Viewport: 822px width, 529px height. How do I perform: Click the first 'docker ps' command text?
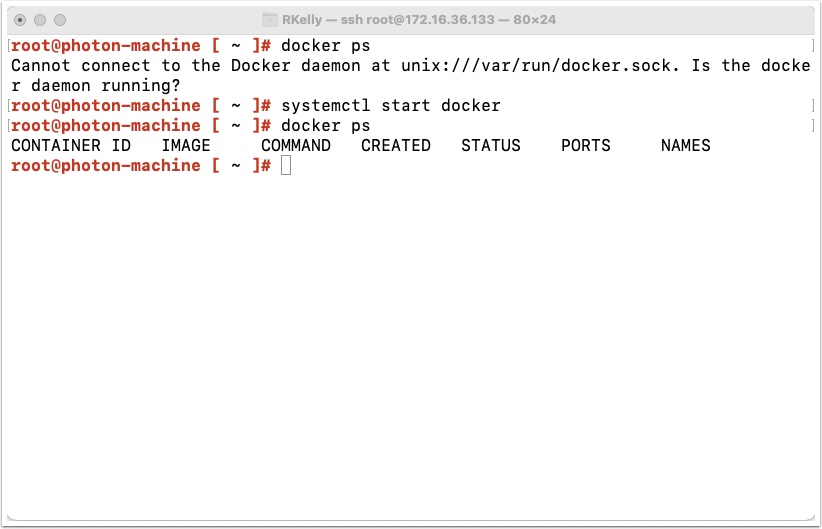pyautogui.click(x=326, y=46)
